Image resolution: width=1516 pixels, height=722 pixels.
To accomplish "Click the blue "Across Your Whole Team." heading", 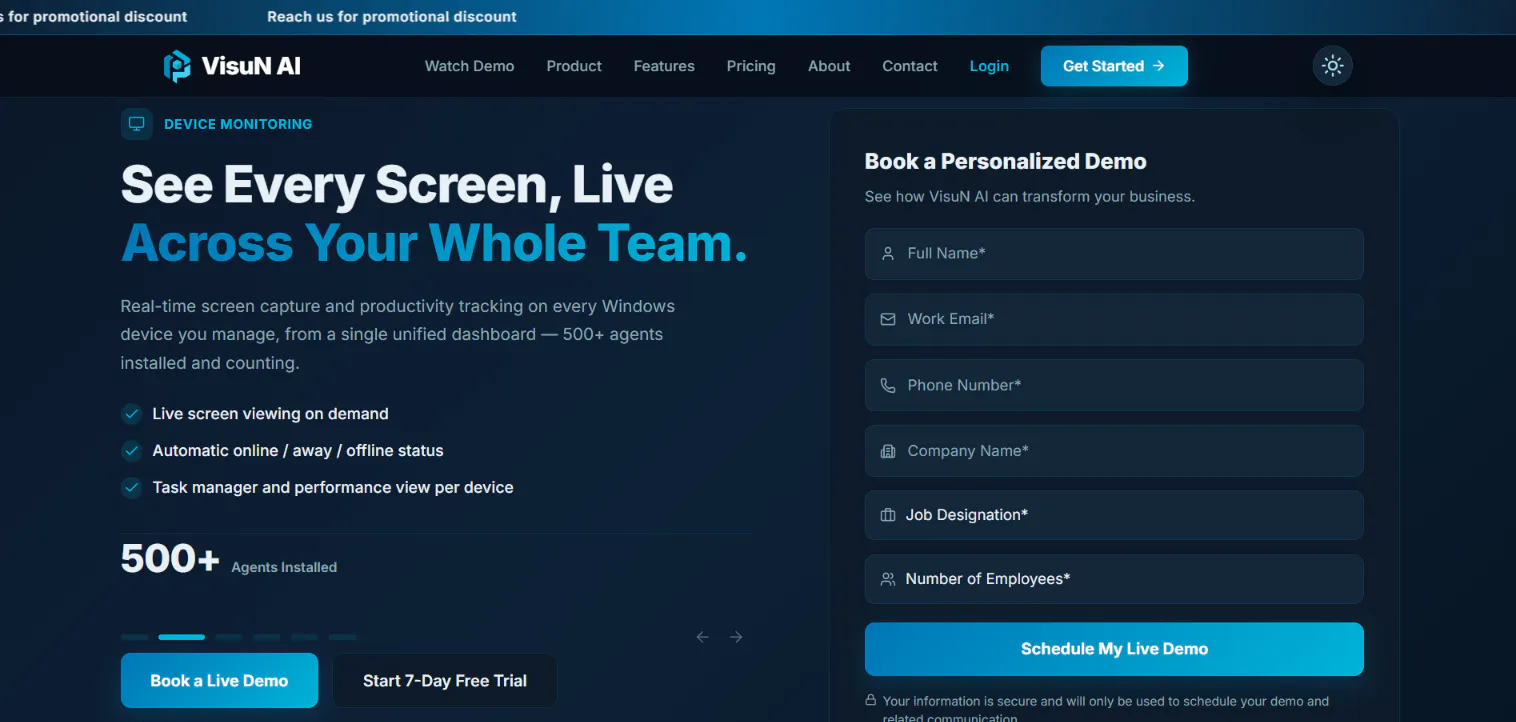I will coord(434,243).
